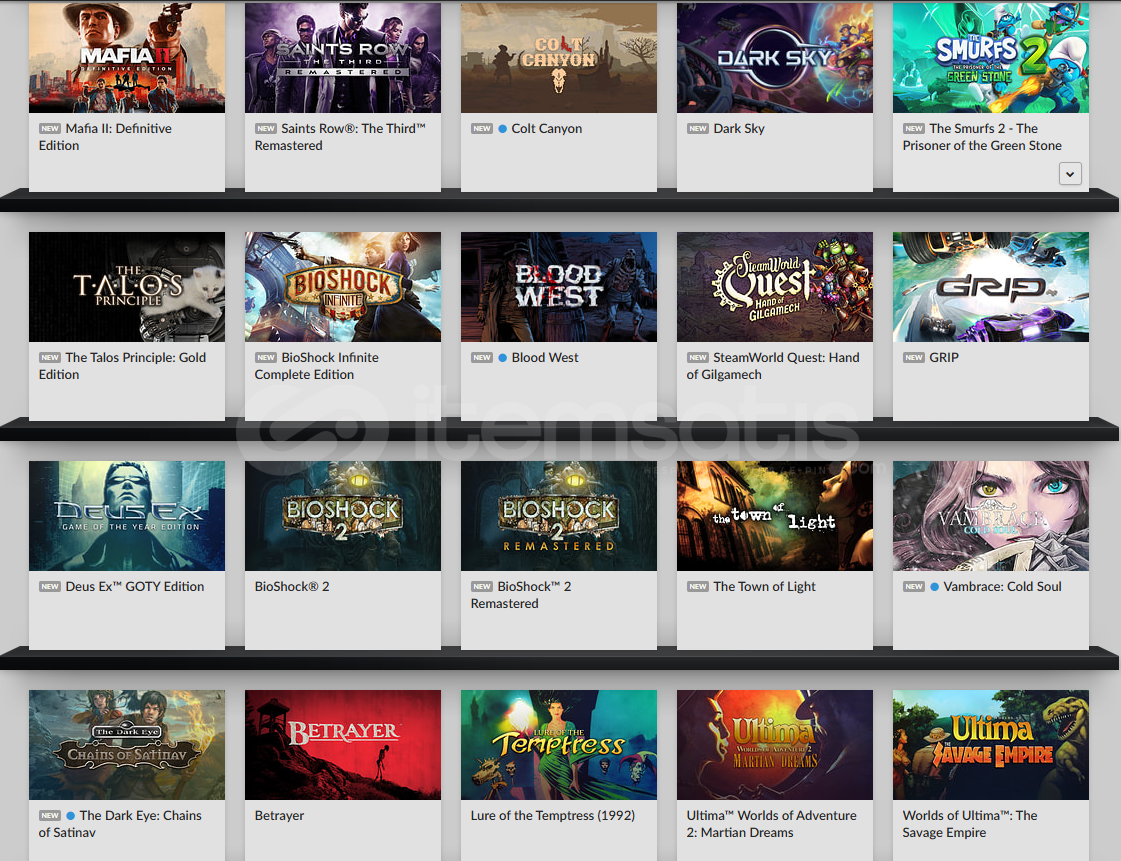Open the Blood West cover art

point(559,287)
